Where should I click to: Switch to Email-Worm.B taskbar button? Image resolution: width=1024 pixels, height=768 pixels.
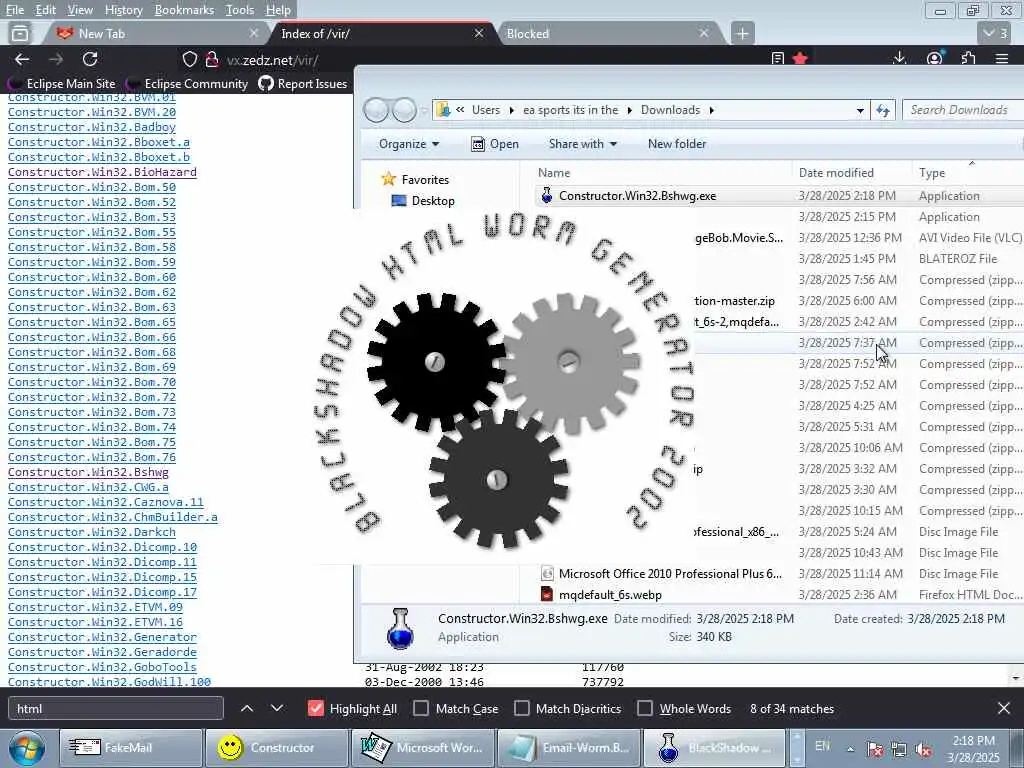[569, 748]
